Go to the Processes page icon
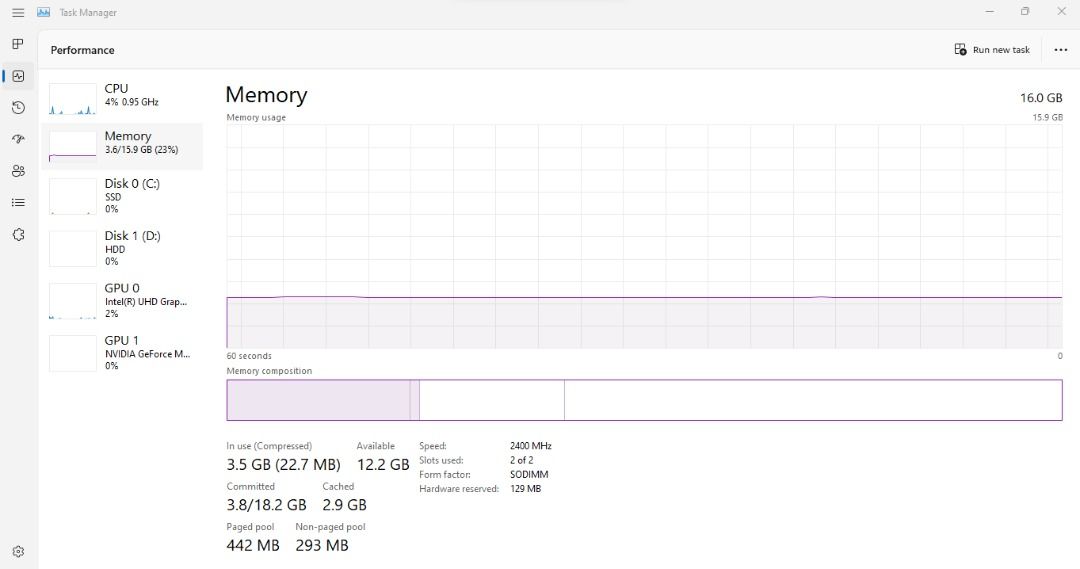 (18, 44)
